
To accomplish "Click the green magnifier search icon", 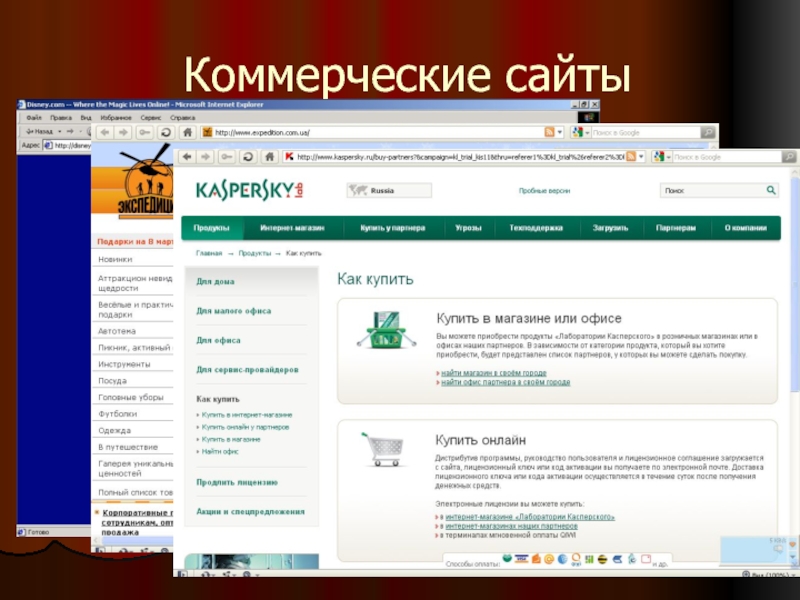I will 771,190.
